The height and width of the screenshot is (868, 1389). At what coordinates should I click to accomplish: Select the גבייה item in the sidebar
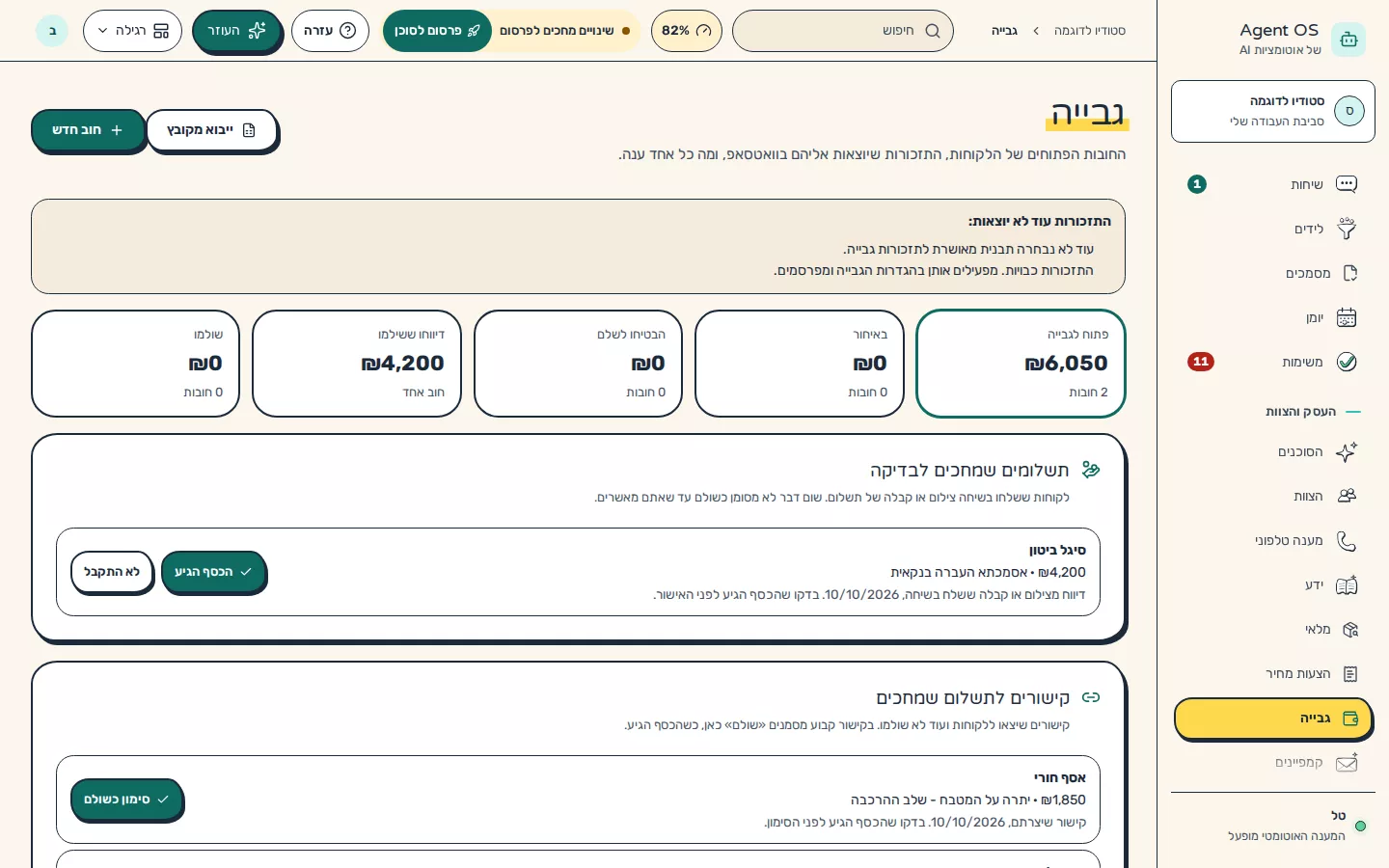1273,719
